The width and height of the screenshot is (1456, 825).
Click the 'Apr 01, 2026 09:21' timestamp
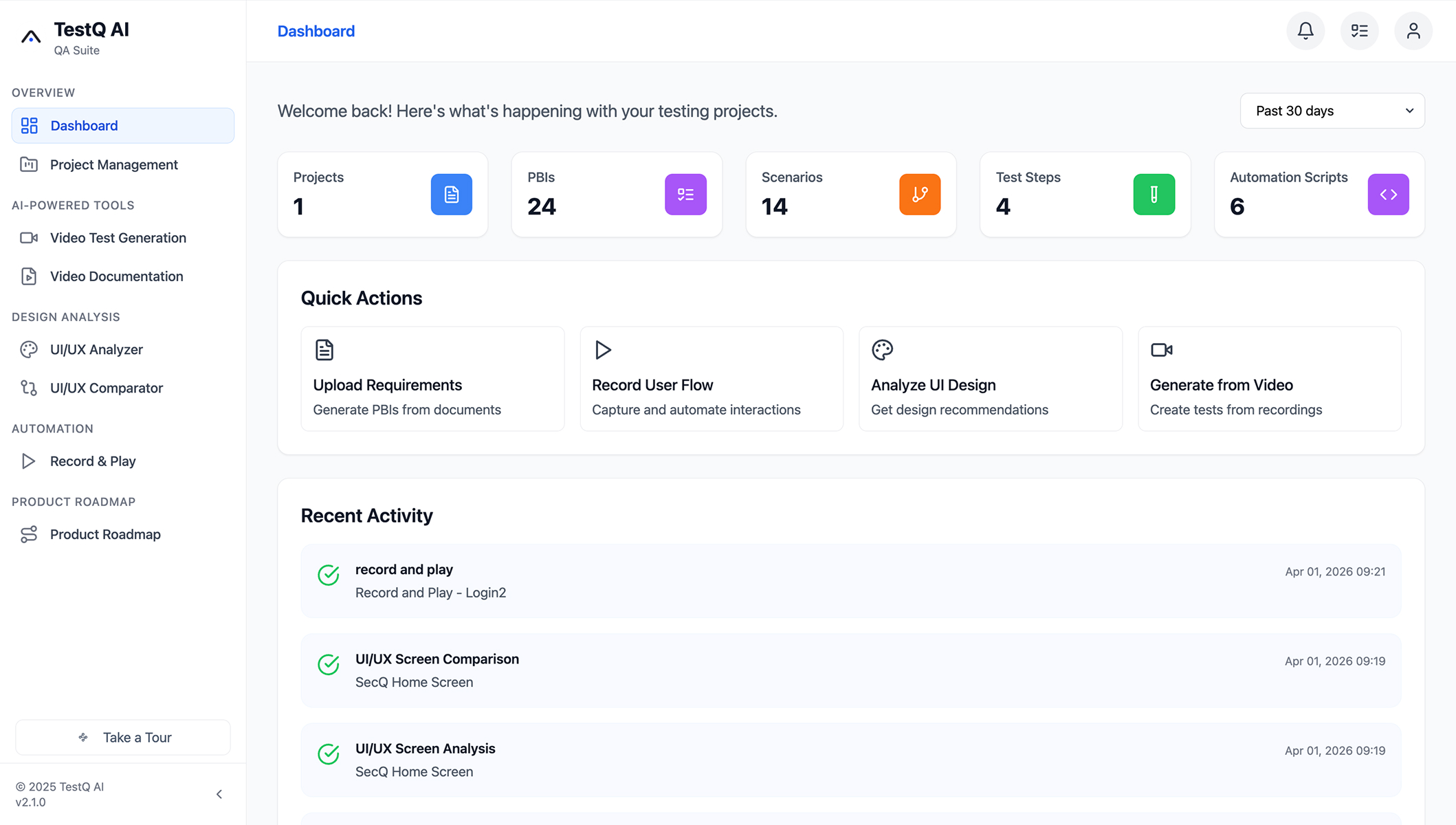coord(1335,572)
